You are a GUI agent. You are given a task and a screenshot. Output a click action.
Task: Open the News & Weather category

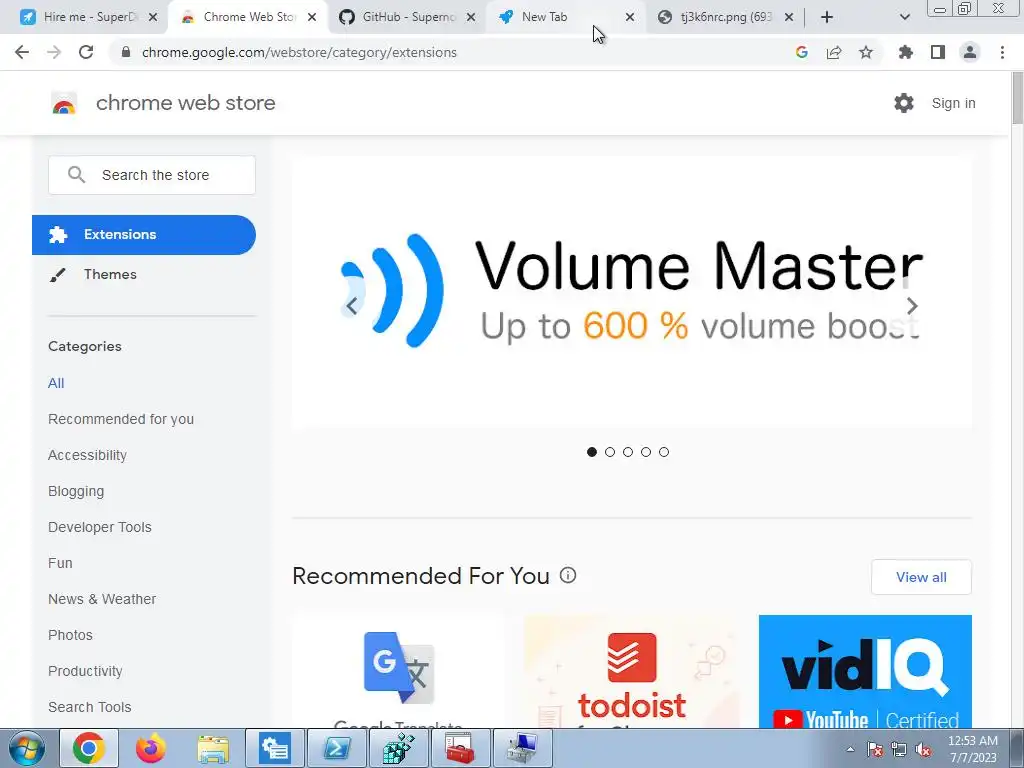click(x=102, y=599)
